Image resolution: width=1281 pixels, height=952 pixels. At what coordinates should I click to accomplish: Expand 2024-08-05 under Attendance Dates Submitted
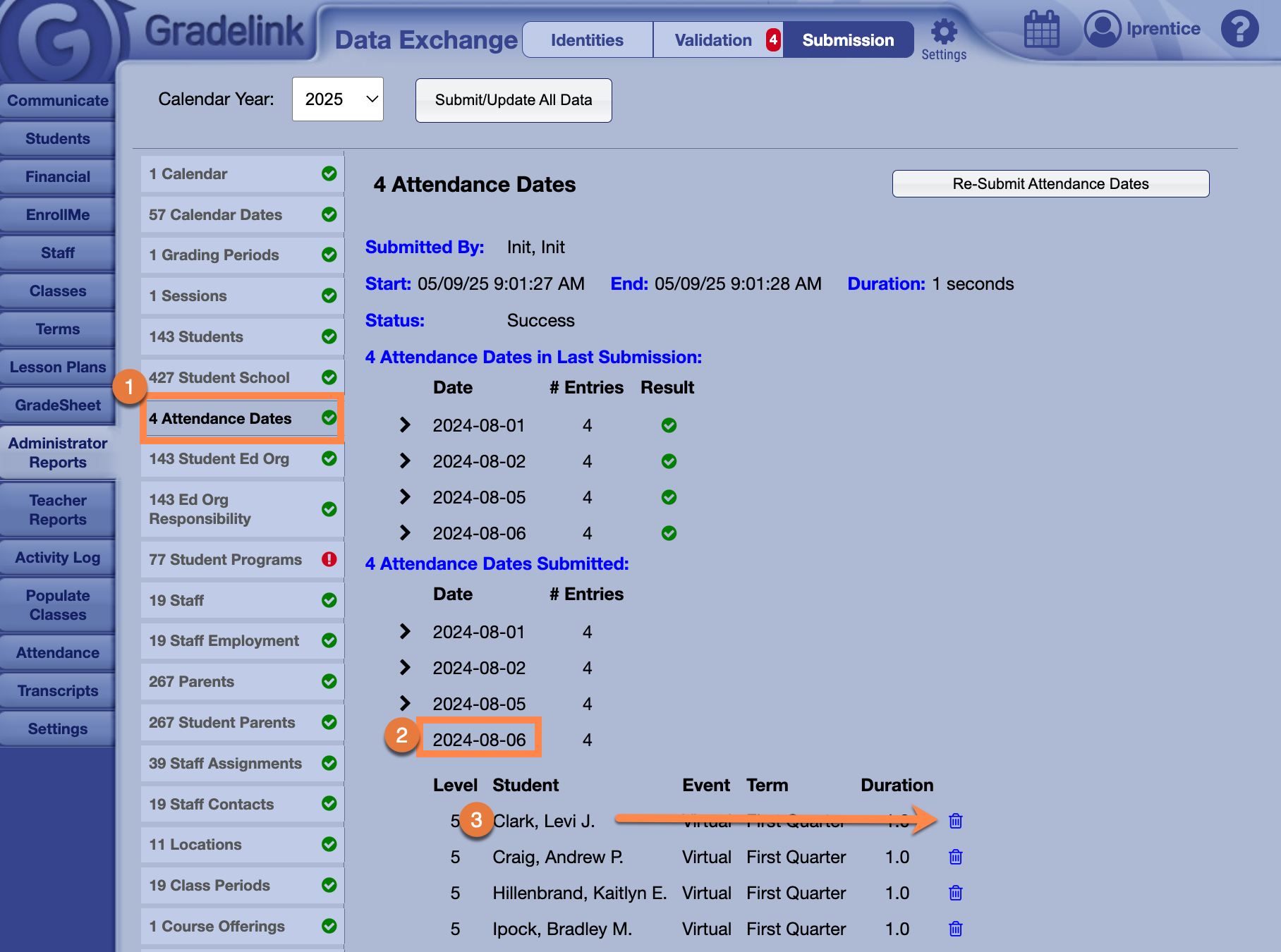pyautogui.click(x=405, y=703)
